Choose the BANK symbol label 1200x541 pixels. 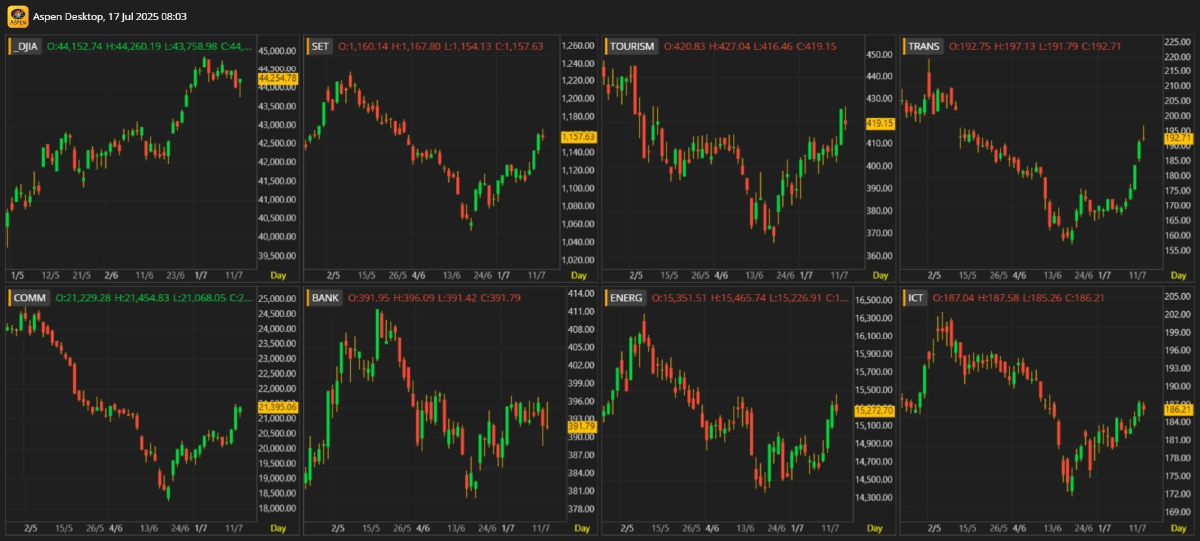coord(325,298)
